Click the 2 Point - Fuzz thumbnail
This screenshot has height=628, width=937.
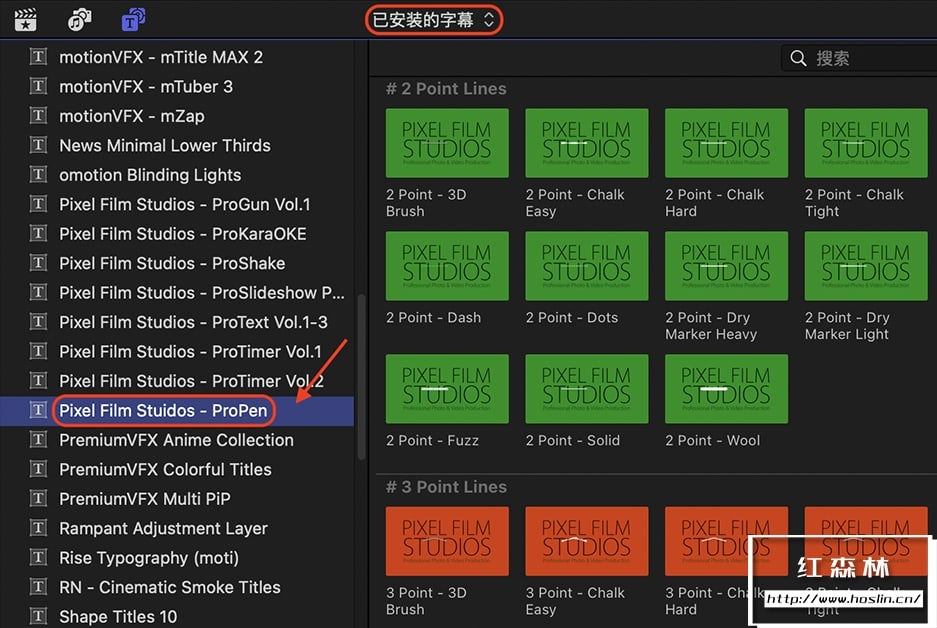click(x=447, y=389)
